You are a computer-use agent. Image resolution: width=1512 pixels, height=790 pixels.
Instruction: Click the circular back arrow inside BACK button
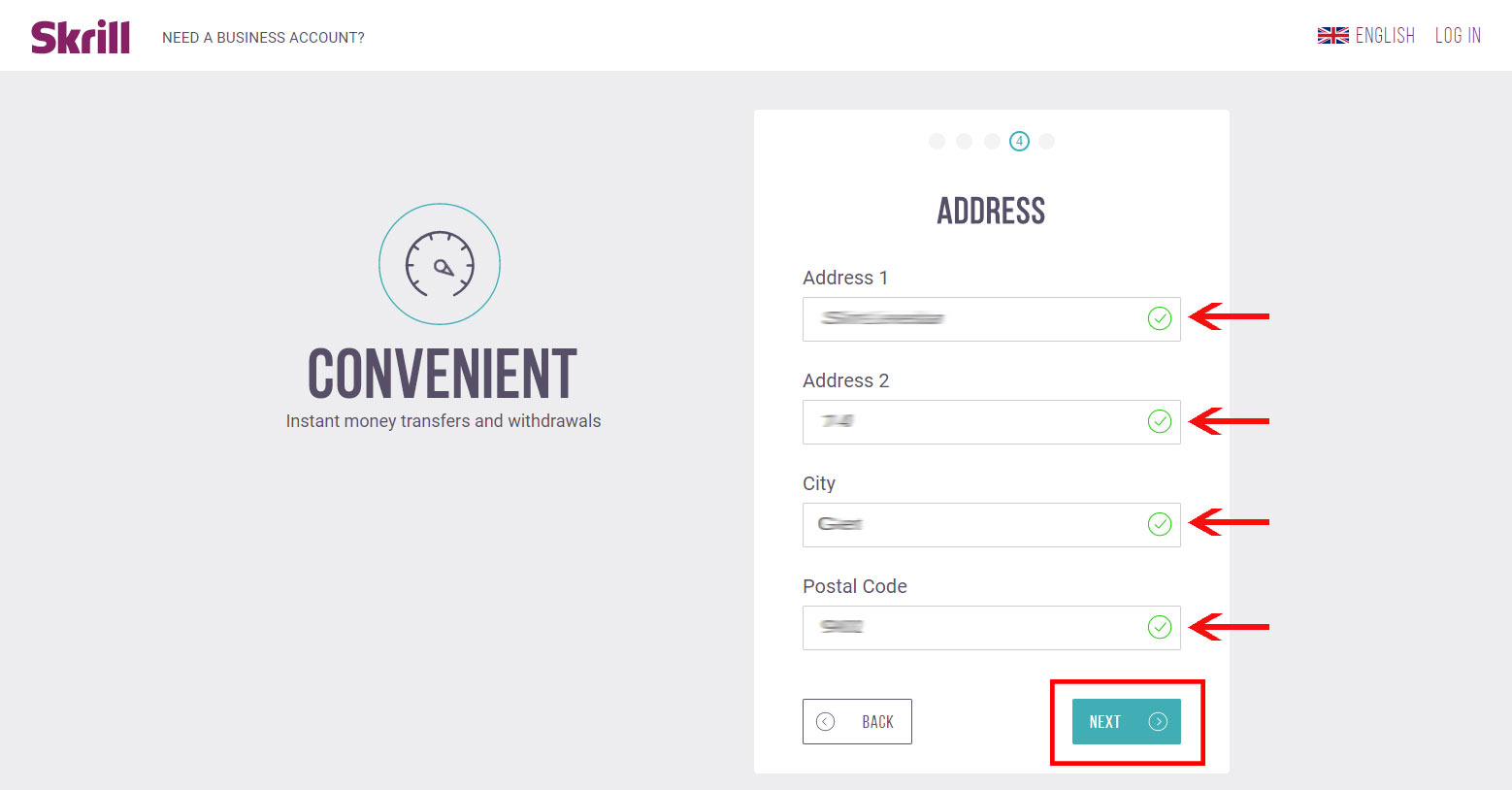coord(826,721)
